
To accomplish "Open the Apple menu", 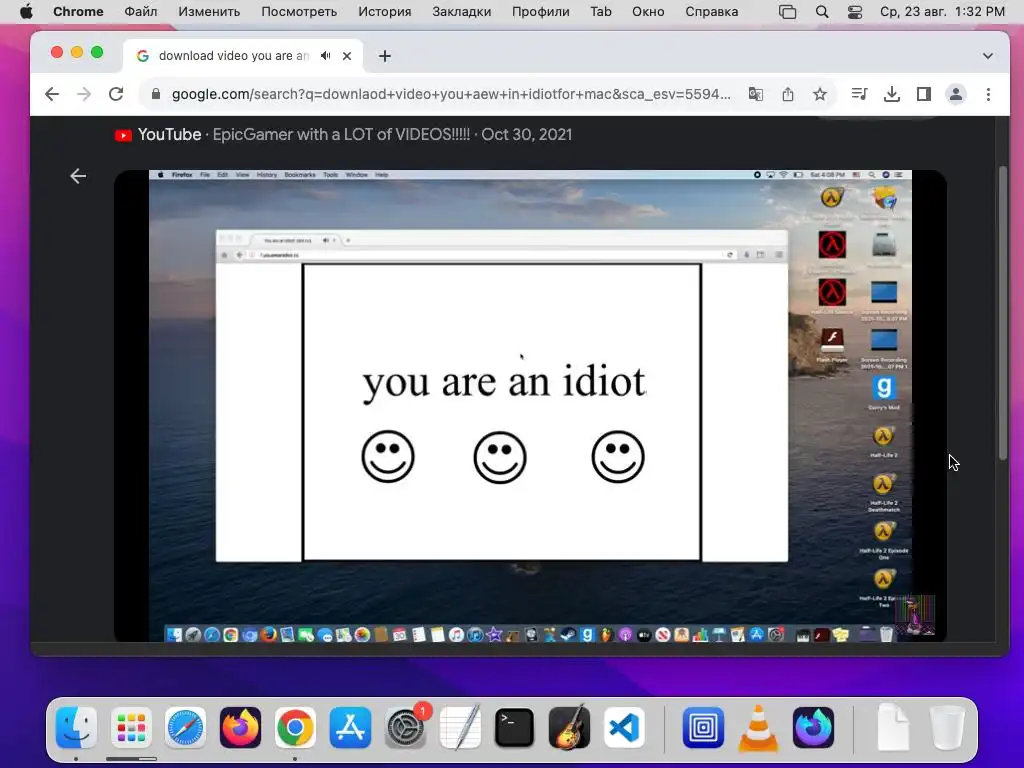I will [26, 12].
